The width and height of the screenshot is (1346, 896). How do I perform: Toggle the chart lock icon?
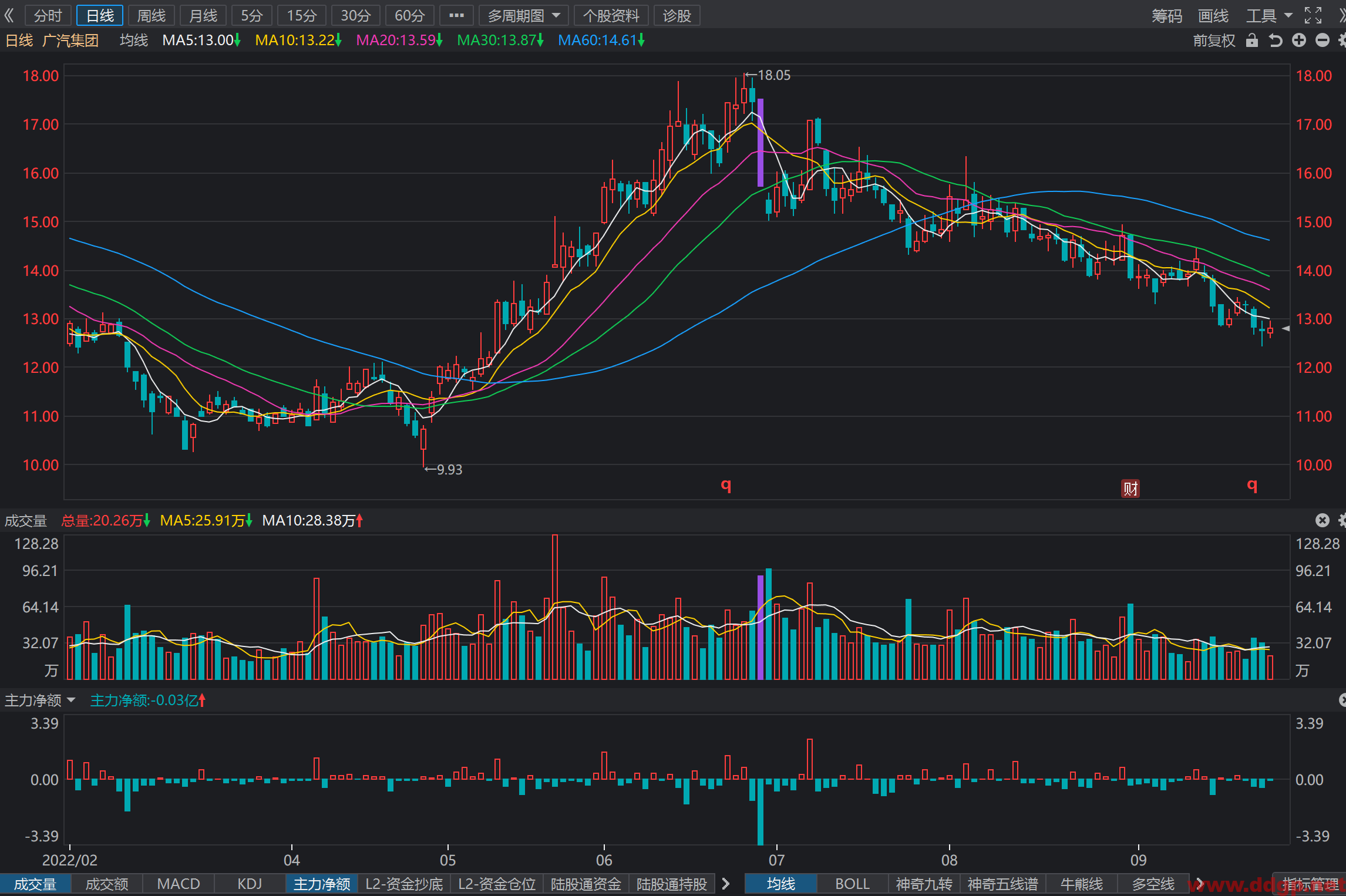tap(1252, 40)
